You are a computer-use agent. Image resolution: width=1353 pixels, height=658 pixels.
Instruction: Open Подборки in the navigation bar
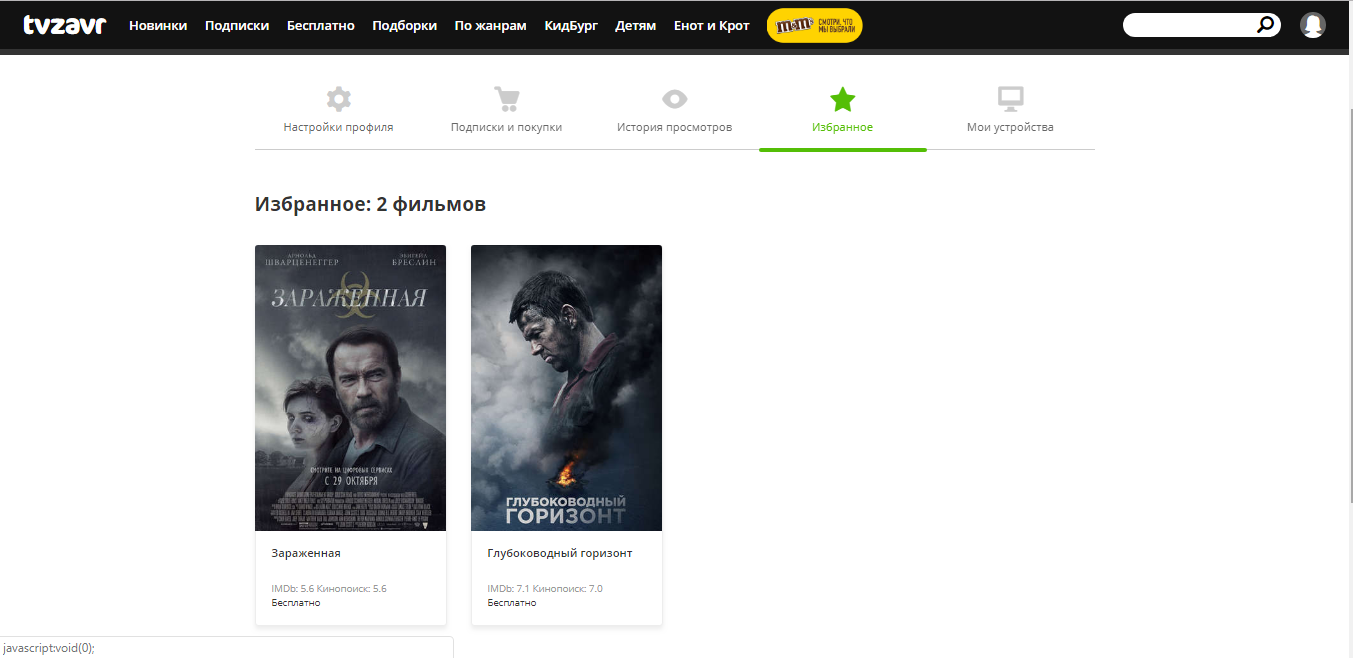pos(404,26)
